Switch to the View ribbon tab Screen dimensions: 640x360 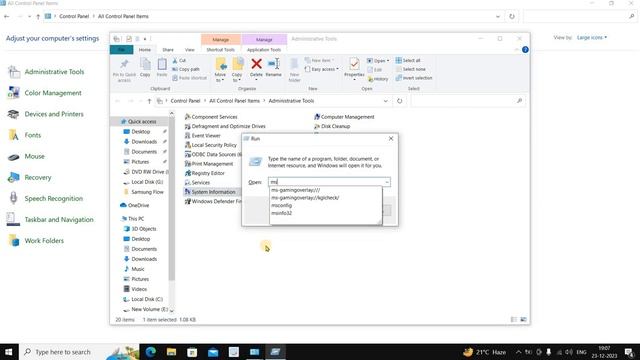(x=190, y=50)
